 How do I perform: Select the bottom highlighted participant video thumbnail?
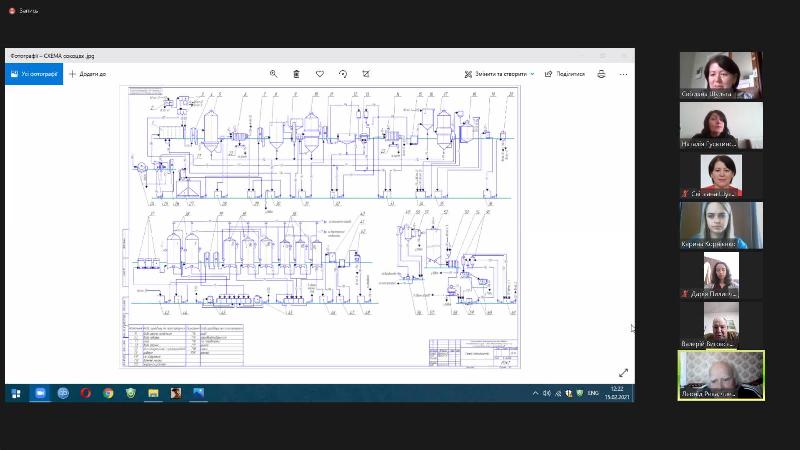pyautogui.click(x=720, y=375)
